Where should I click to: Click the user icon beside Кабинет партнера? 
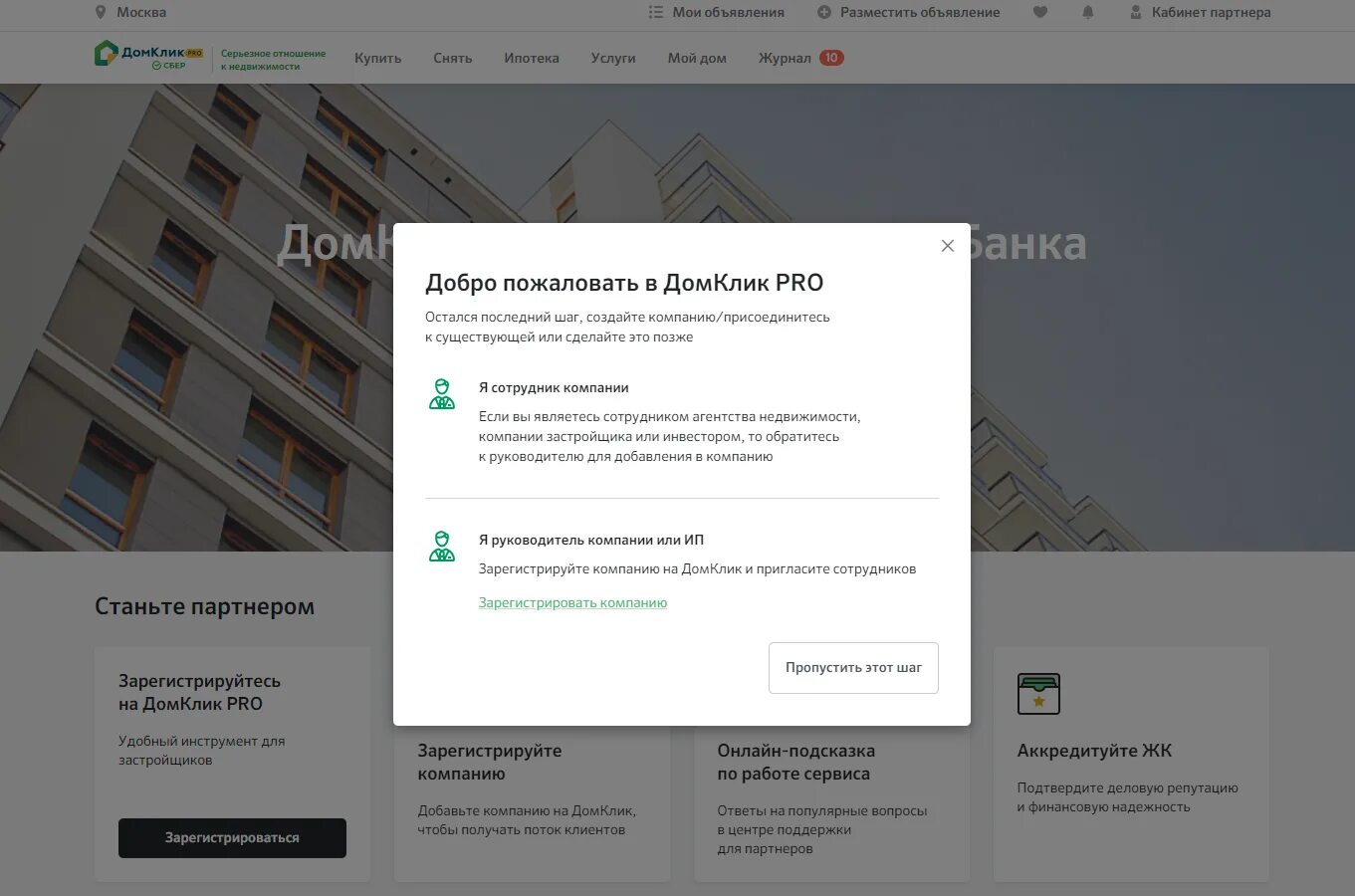[x=1136, y=12]
